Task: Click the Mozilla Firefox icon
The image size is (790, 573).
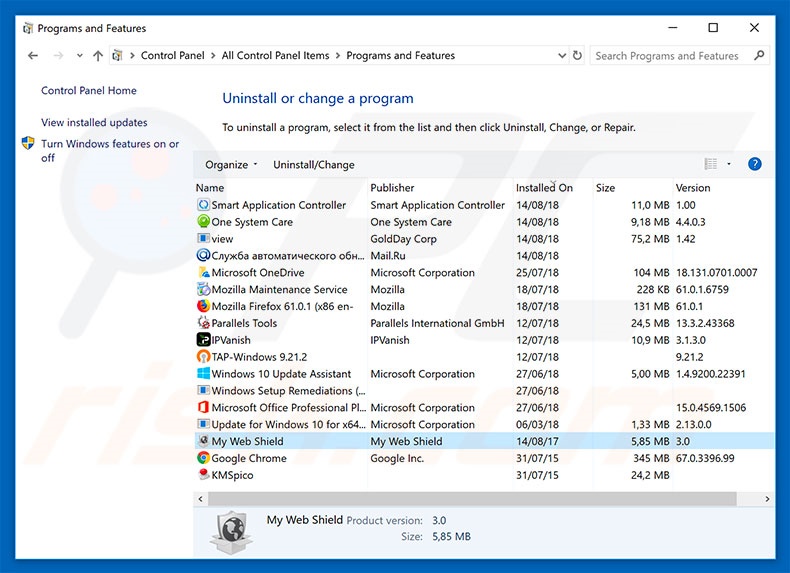Action: (x=203, y=306)
